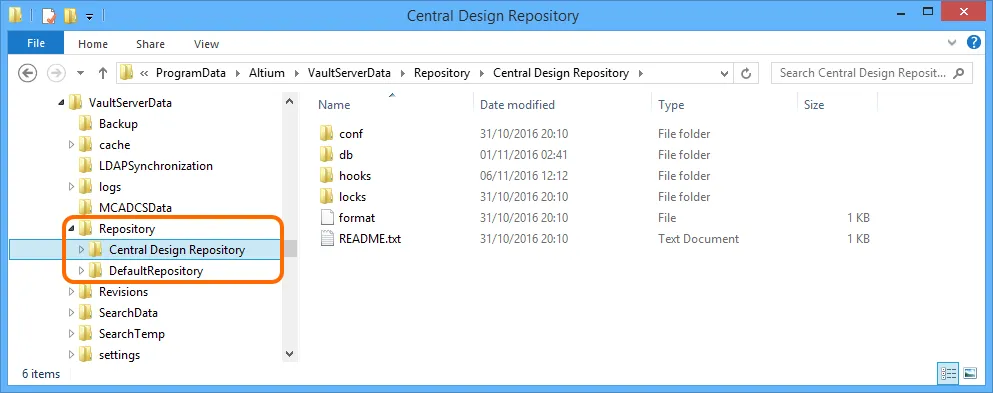Collapse the Repository tree node
This screenshot has width=993, height=393.
tap(71, 228)
